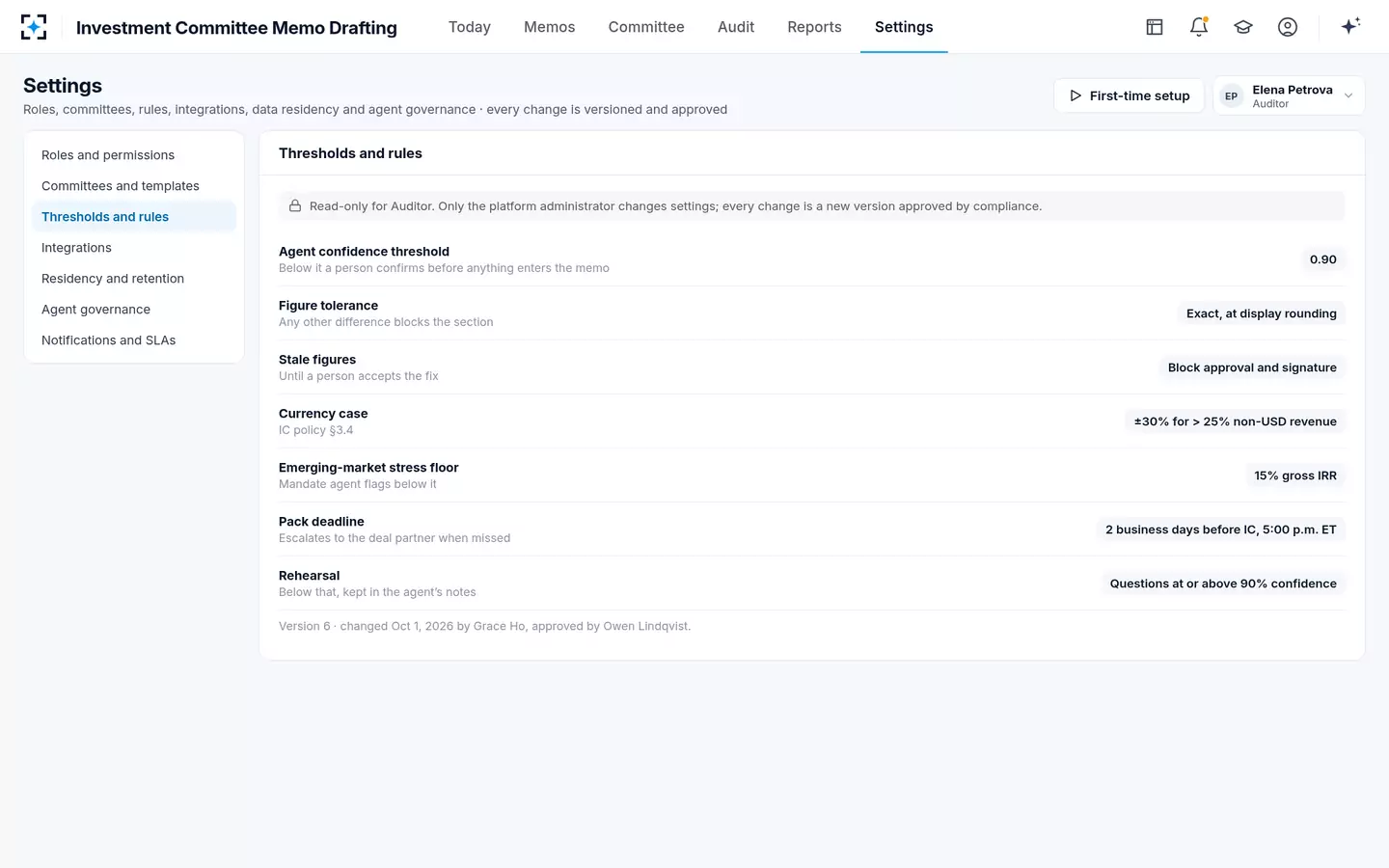Click the read-only lock icon

pos(295,206)
